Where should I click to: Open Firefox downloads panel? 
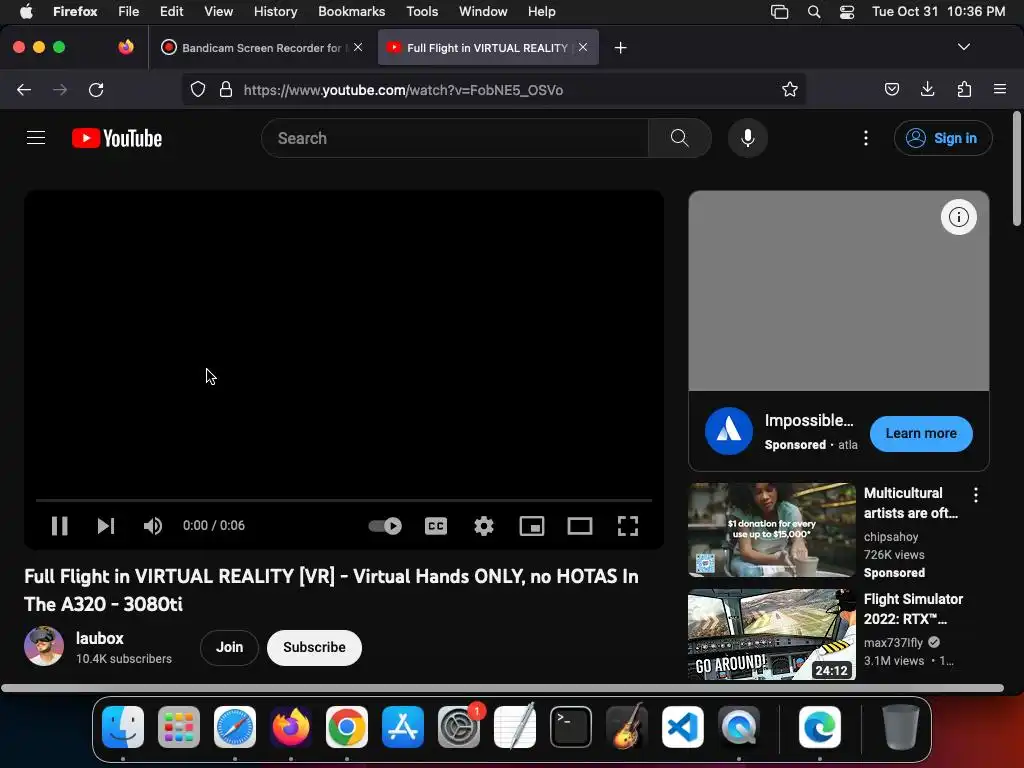927,89
